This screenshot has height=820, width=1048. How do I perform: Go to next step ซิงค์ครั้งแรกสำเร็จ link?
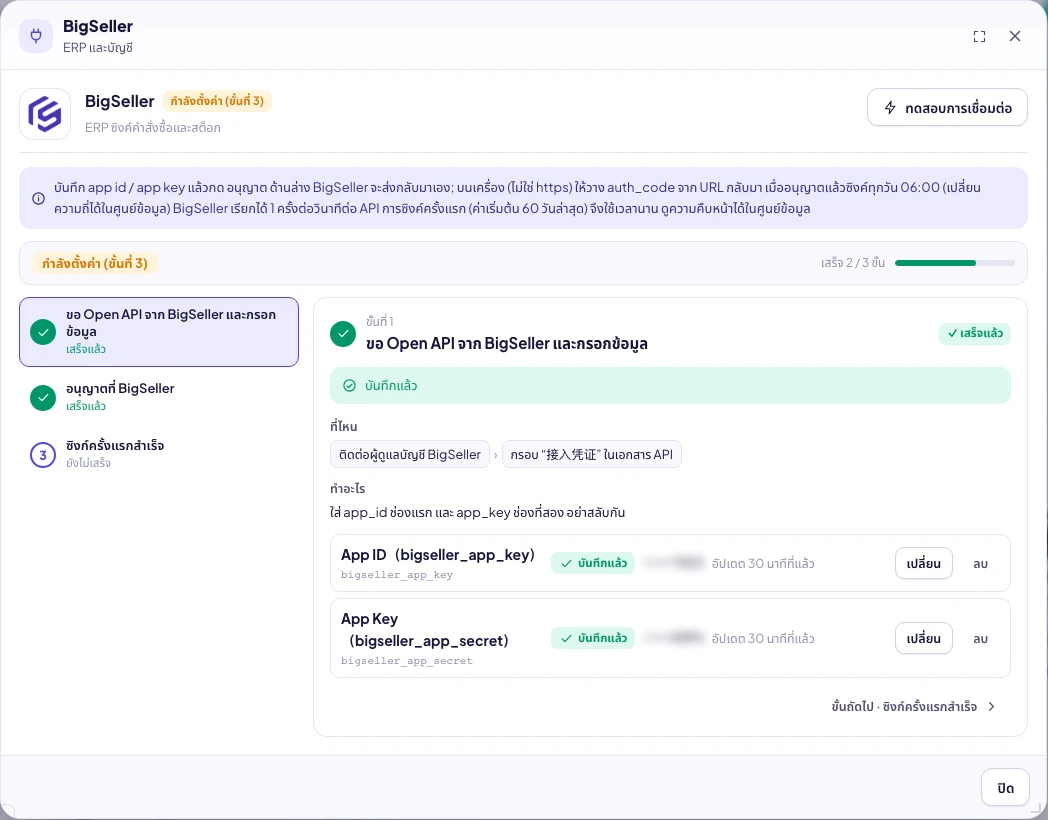pos(914,706)
